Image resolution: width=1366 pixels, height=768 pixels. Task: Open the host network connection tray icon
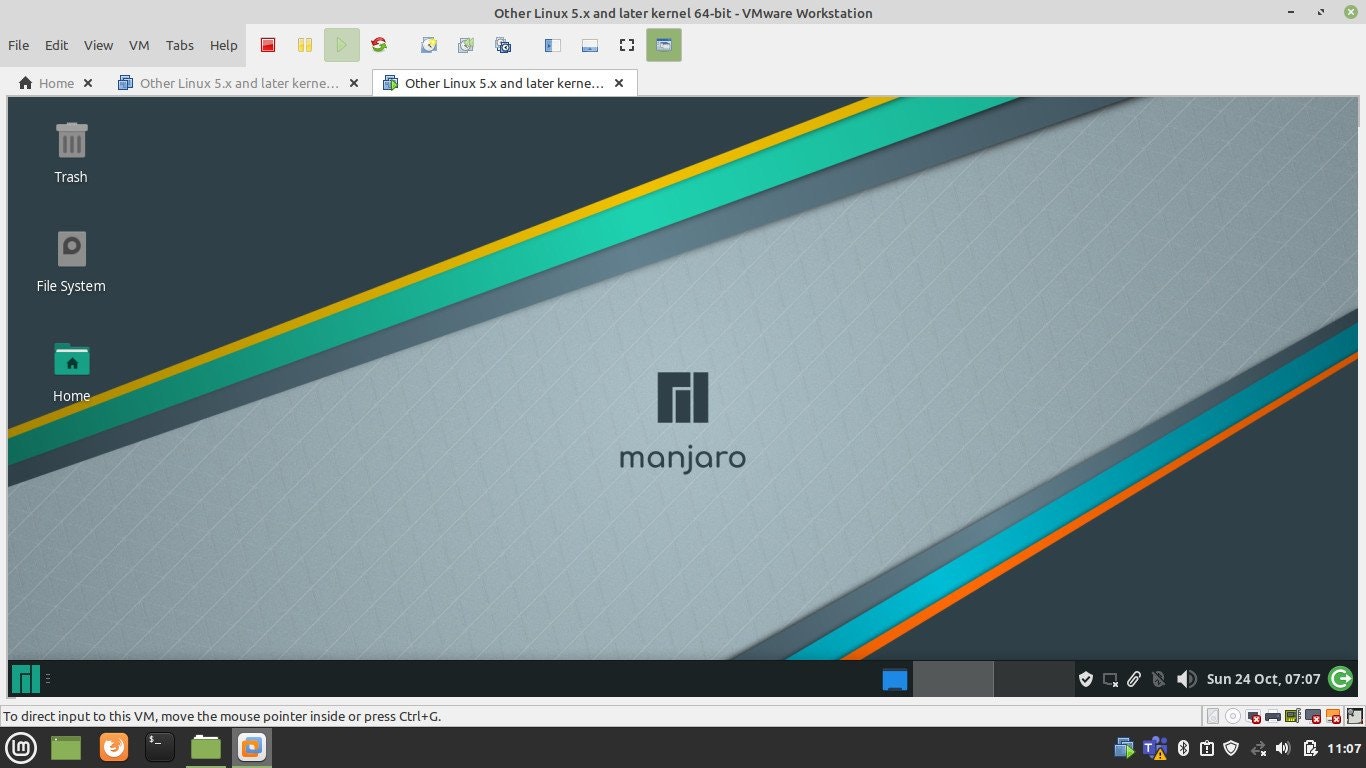click(x=1259, y=748)
